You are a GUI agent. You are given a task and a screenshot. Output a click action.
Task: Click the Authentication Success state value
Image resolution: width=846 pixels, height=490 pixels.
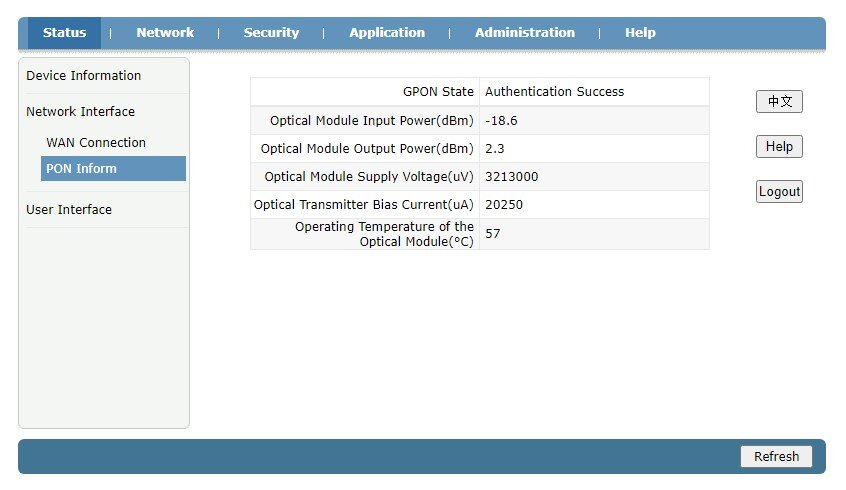[x=554, y=92]
